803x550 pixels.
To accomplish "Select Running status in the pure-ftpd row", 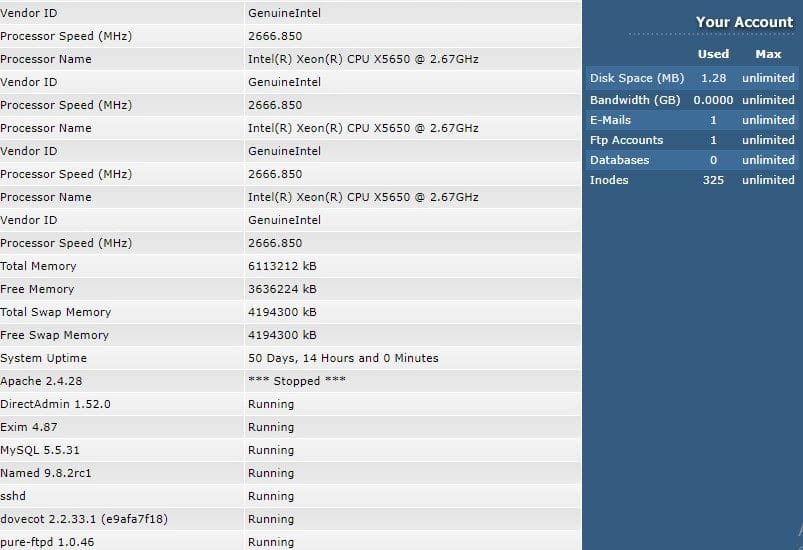I will (x=271, y=542).
